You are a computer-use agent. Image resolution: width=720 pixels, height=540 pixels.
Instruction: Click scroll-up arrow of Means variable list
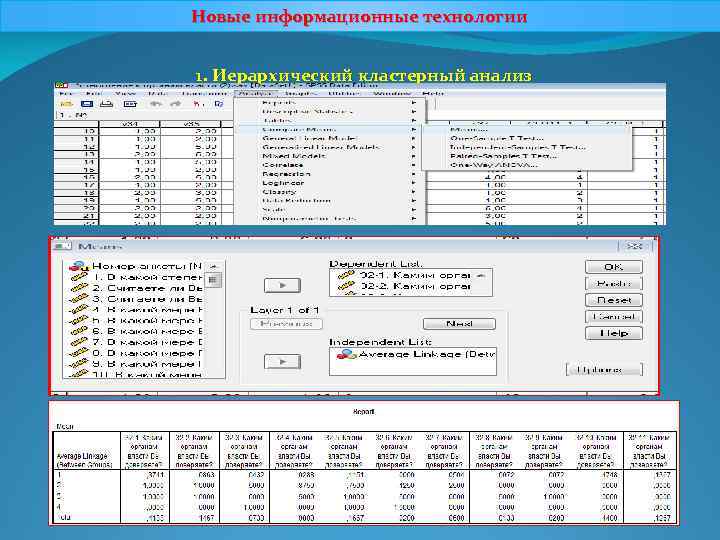(213, 266)
